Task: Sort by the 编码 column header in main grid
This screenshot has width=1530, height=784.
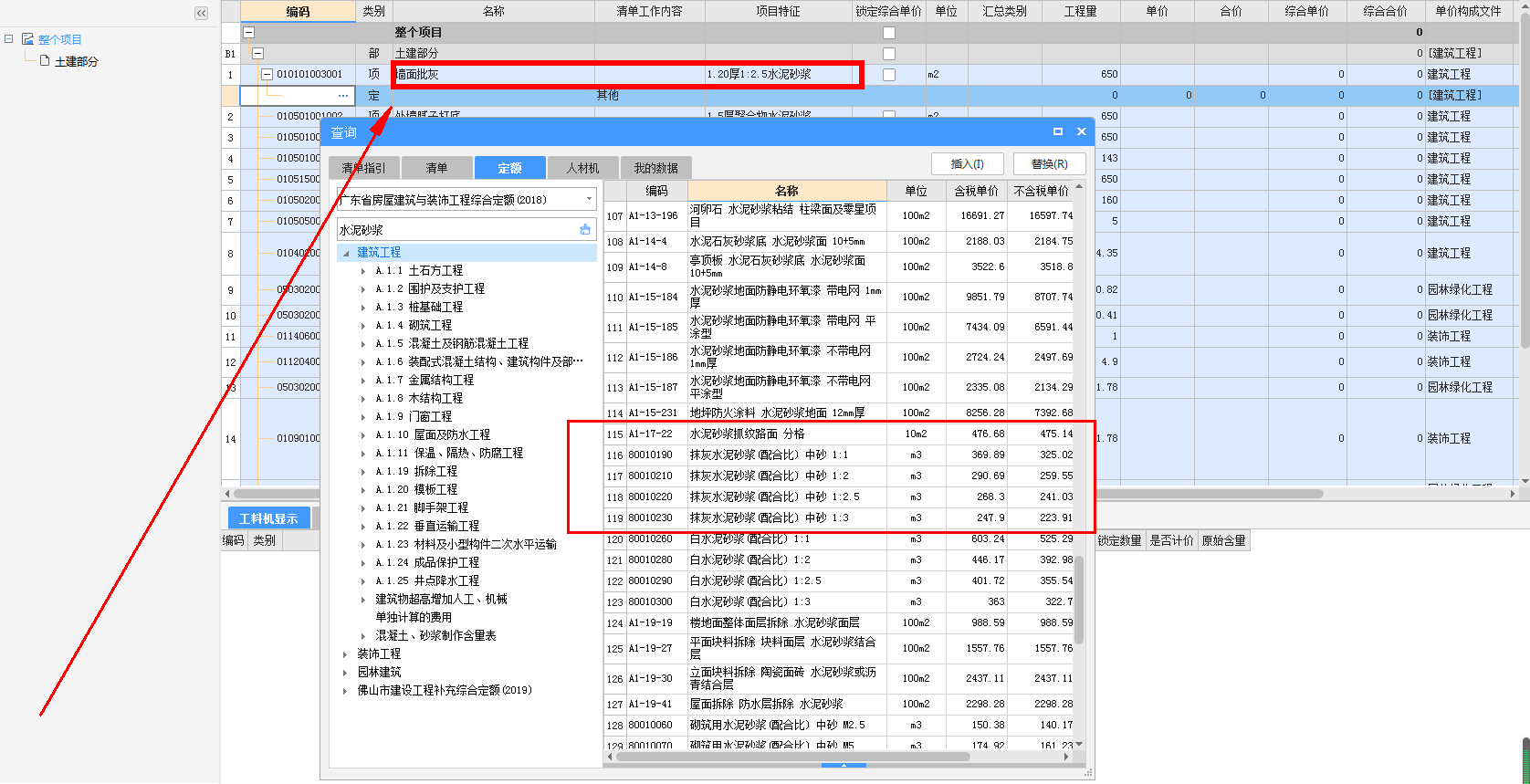Action: [298, 12]
